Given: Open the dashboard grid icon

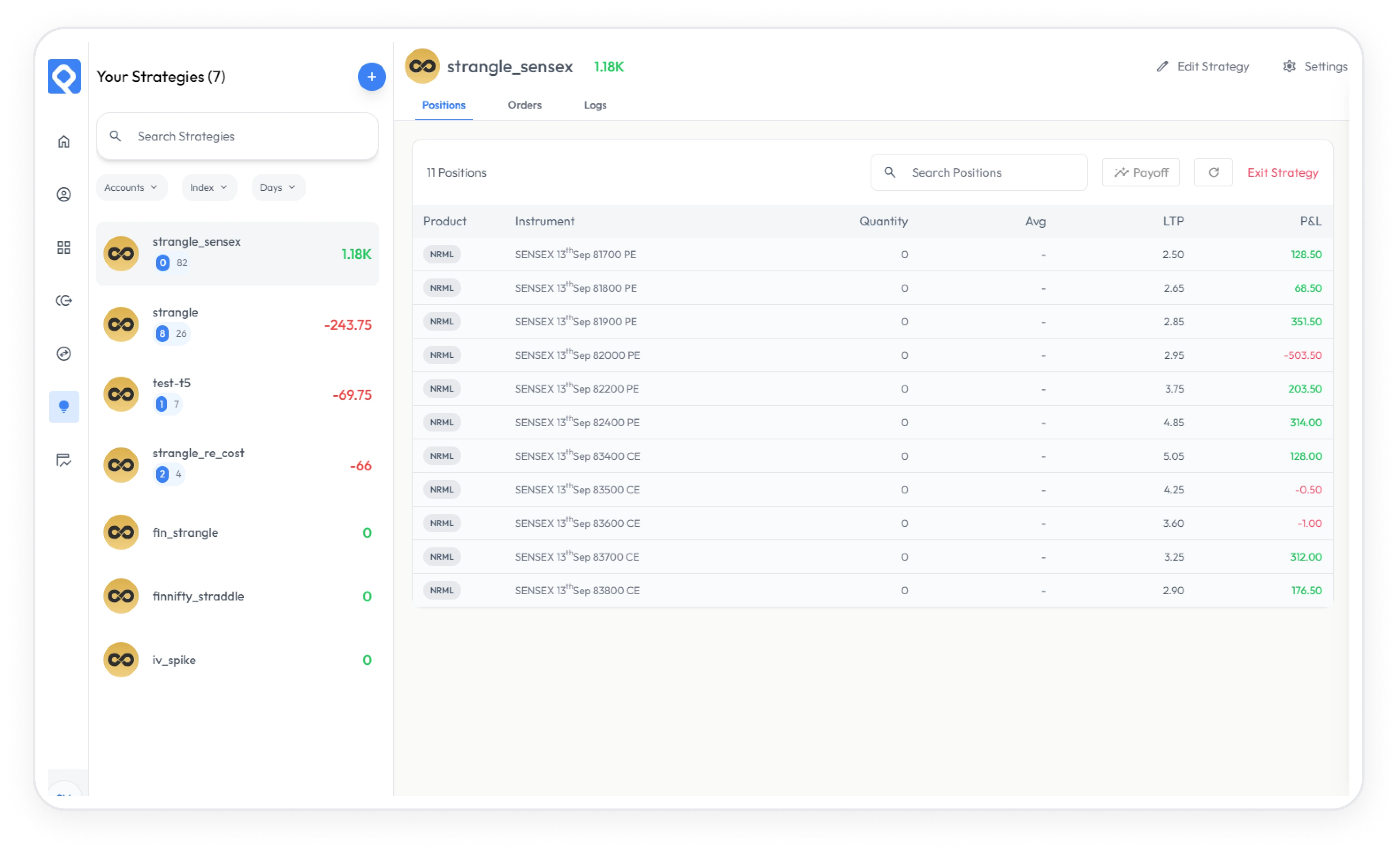Looking at the screenshot, I should 64,247.
